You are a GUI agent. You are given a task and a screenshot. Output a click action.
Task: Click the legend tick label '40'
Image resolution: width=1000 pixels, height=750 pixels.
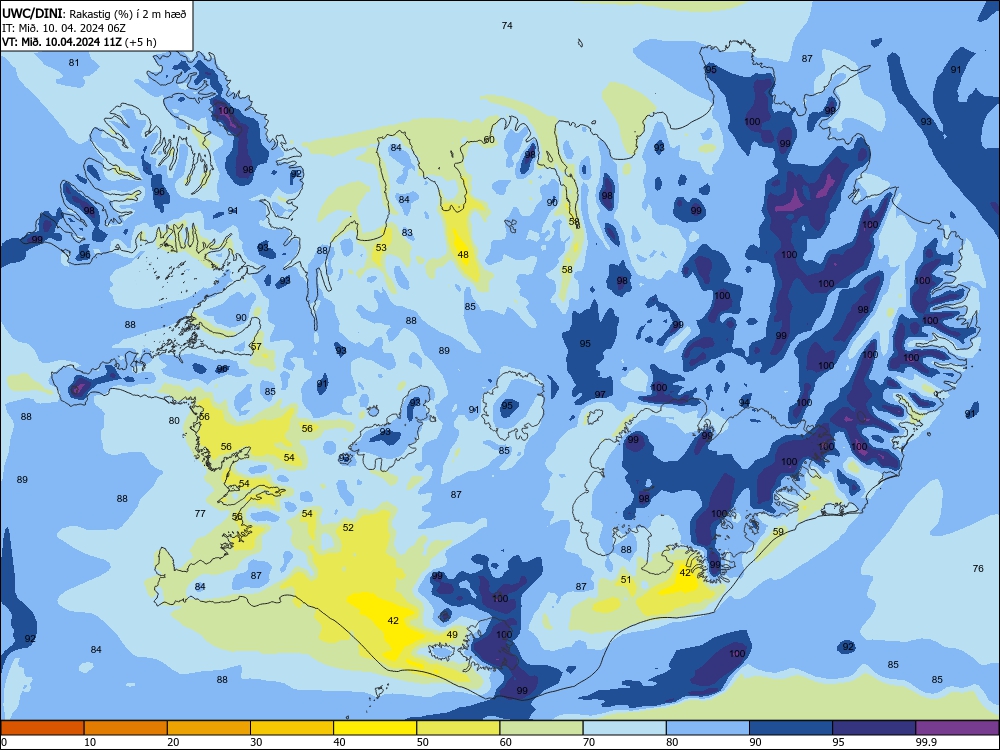[x=340, y=742]
